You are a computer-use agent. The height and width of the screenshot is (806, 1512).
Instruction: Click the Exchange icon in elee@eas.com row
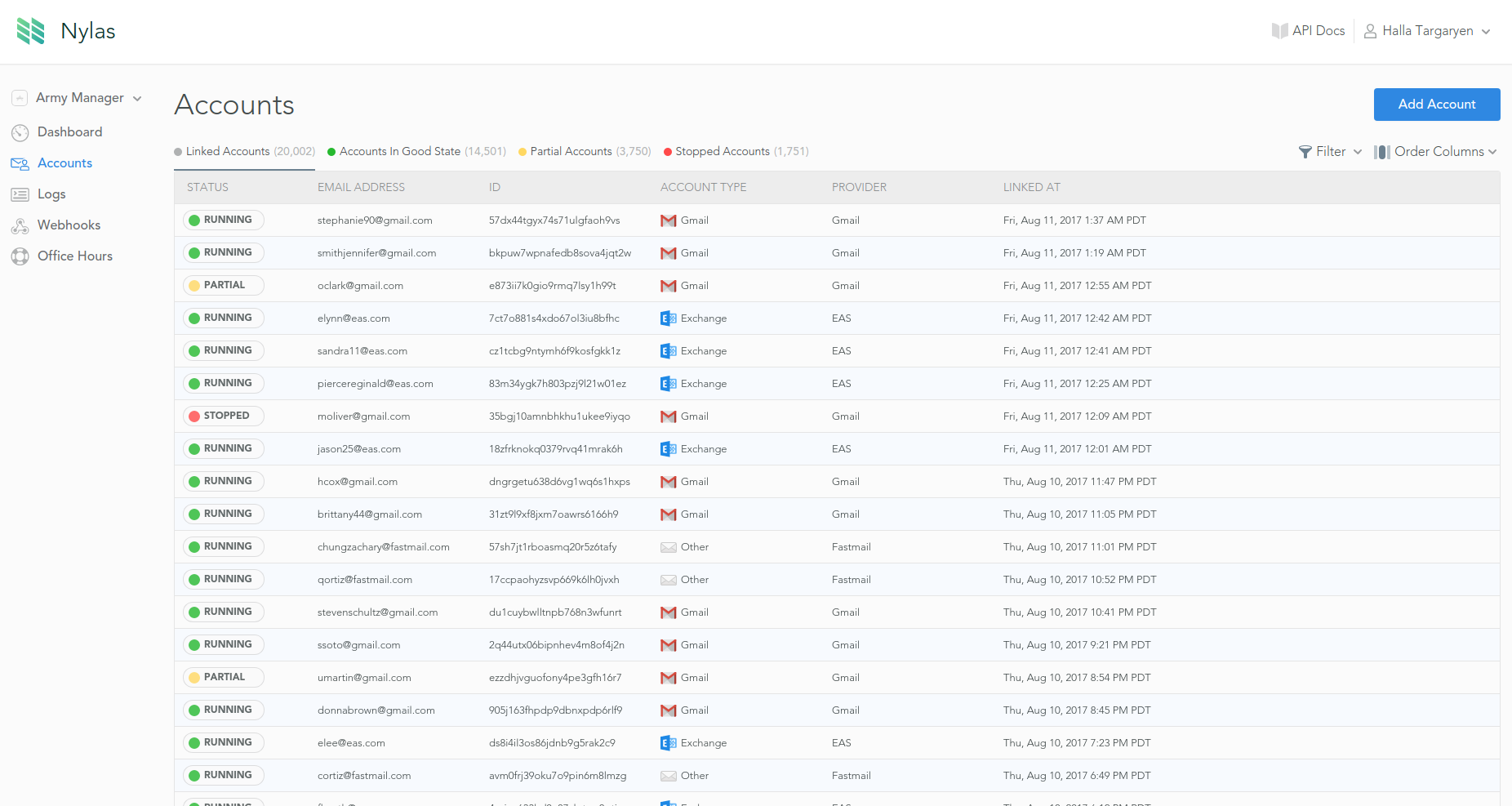(x=668, y=743)
